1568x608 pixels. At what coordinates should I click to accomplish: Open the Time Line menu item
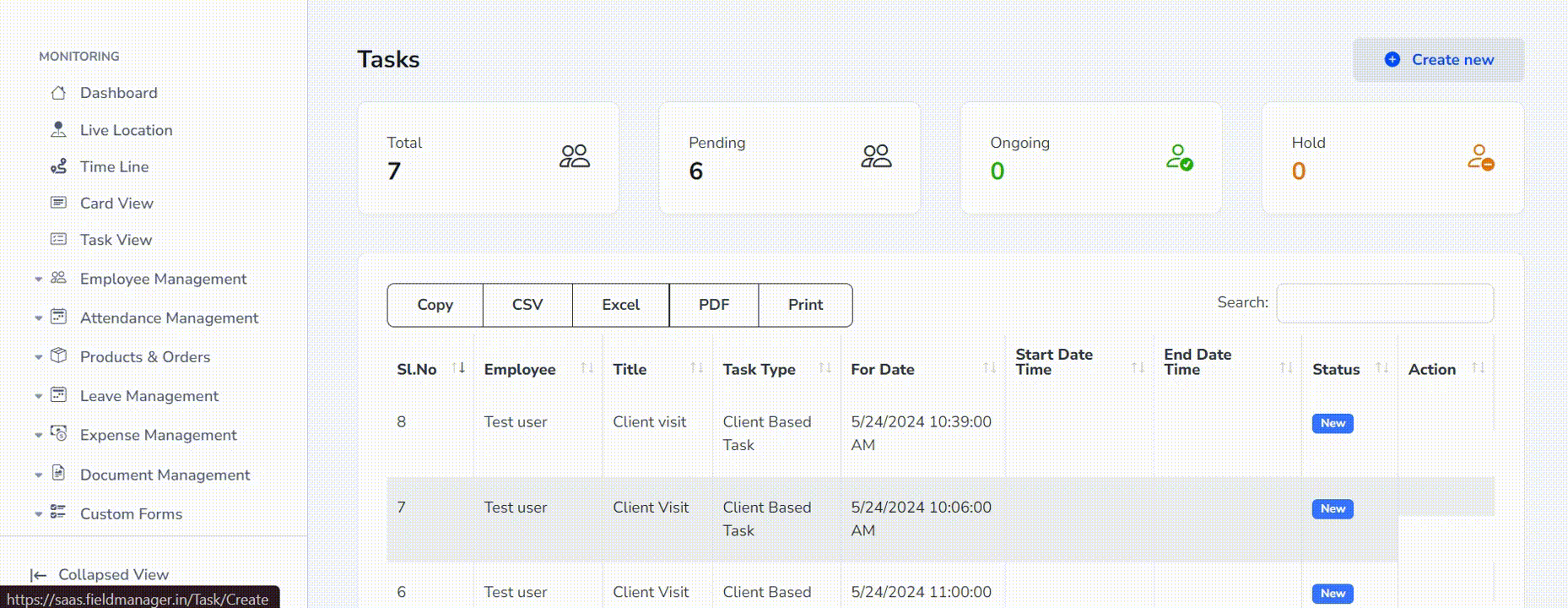coord(114,166)
